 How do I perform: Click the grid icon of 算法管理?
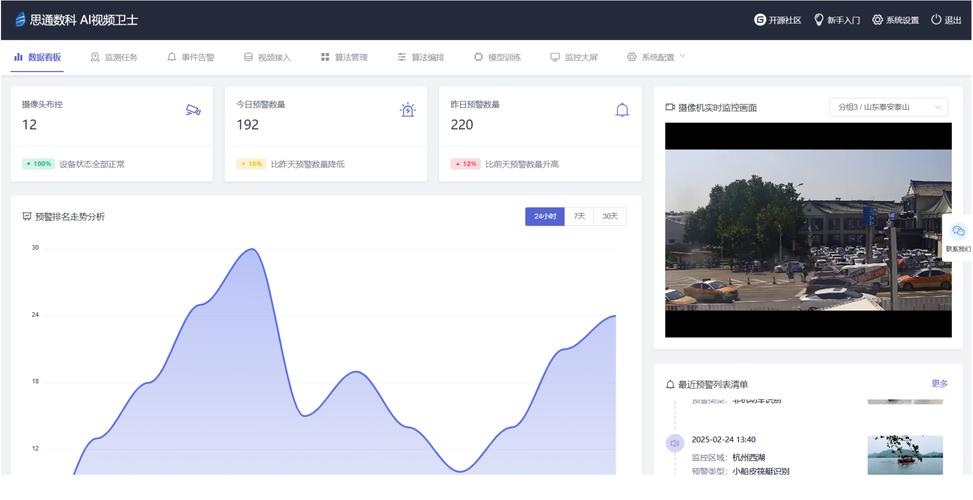[x=325, y=57]
